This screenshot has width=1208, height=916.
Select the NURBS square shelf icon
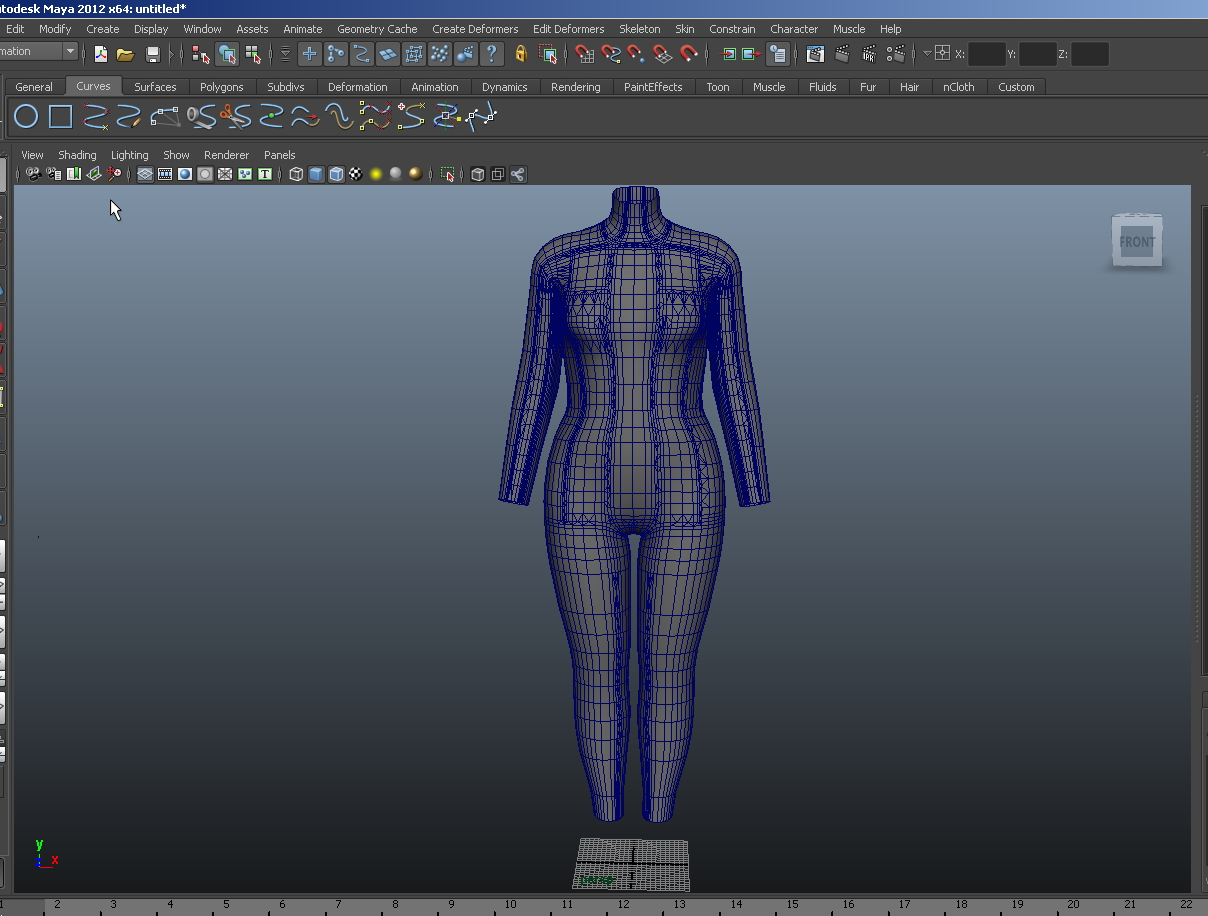(x=60, y=117)
